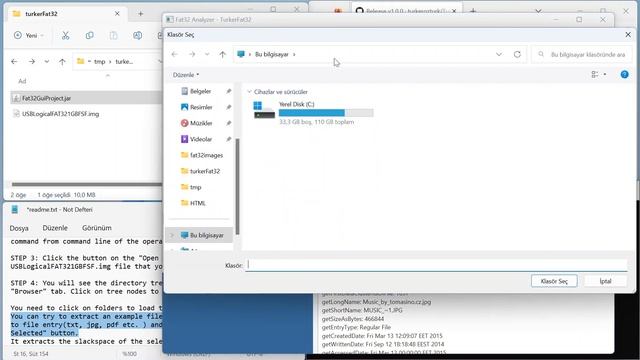Click the File Explorer horizontal scrollbar
The height and width of the screenshot is (360, 640).
[87, 184]
